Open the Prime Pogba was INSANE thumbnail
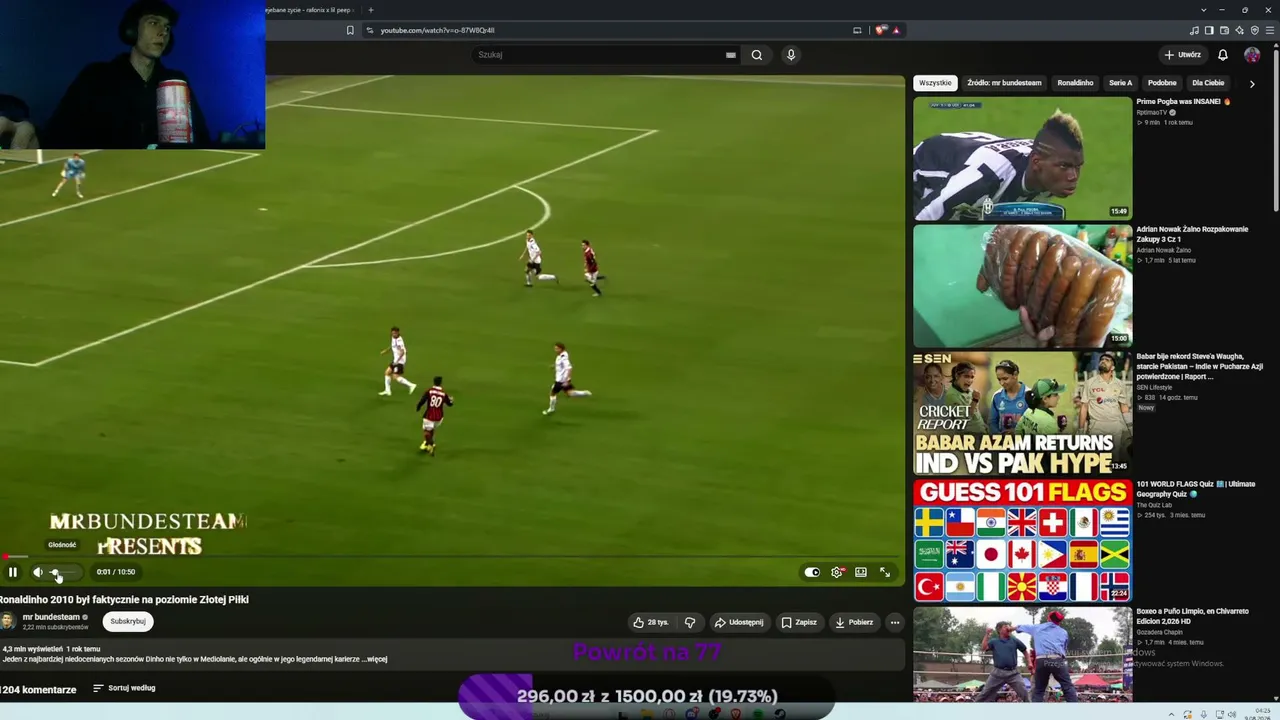1280x720 pixels. (x=1022, y=158)
